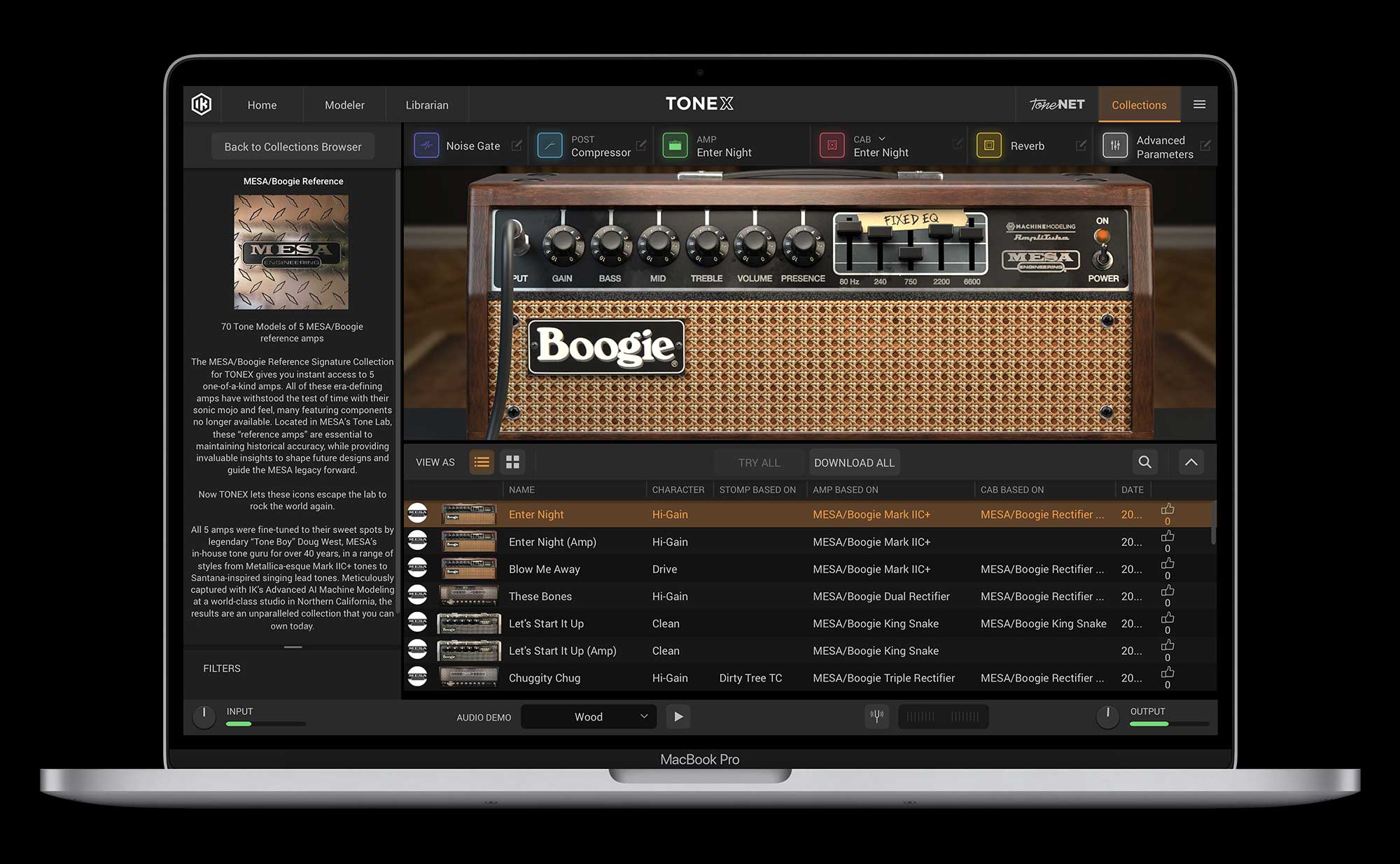Switch to list view
The image size is (1400, 864).
[482, 462]
